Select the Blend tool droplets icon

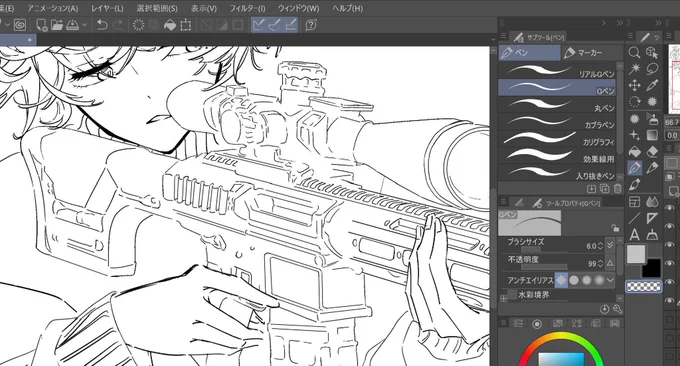pos(652,202)
